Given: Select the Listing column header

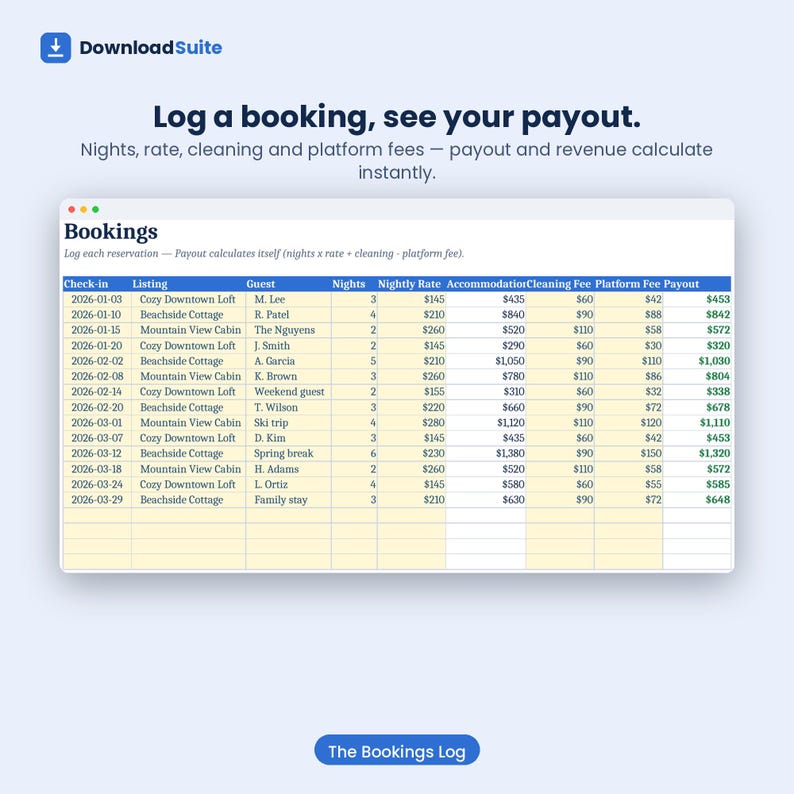Looking at the screenshot, I should click(188, 284).
